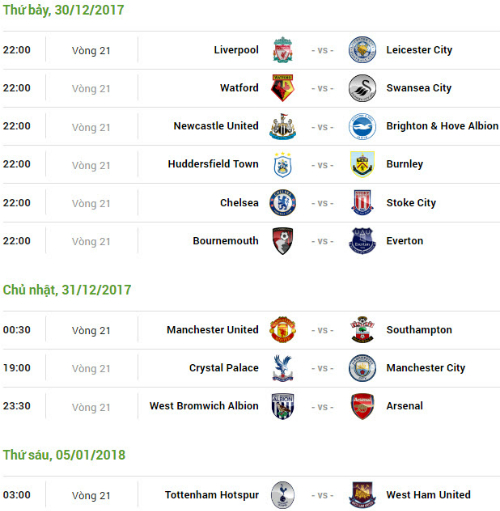Click the Thứ bảy, 30/12/2017 date heading
500x511 pixels.
tap(63, 10)
